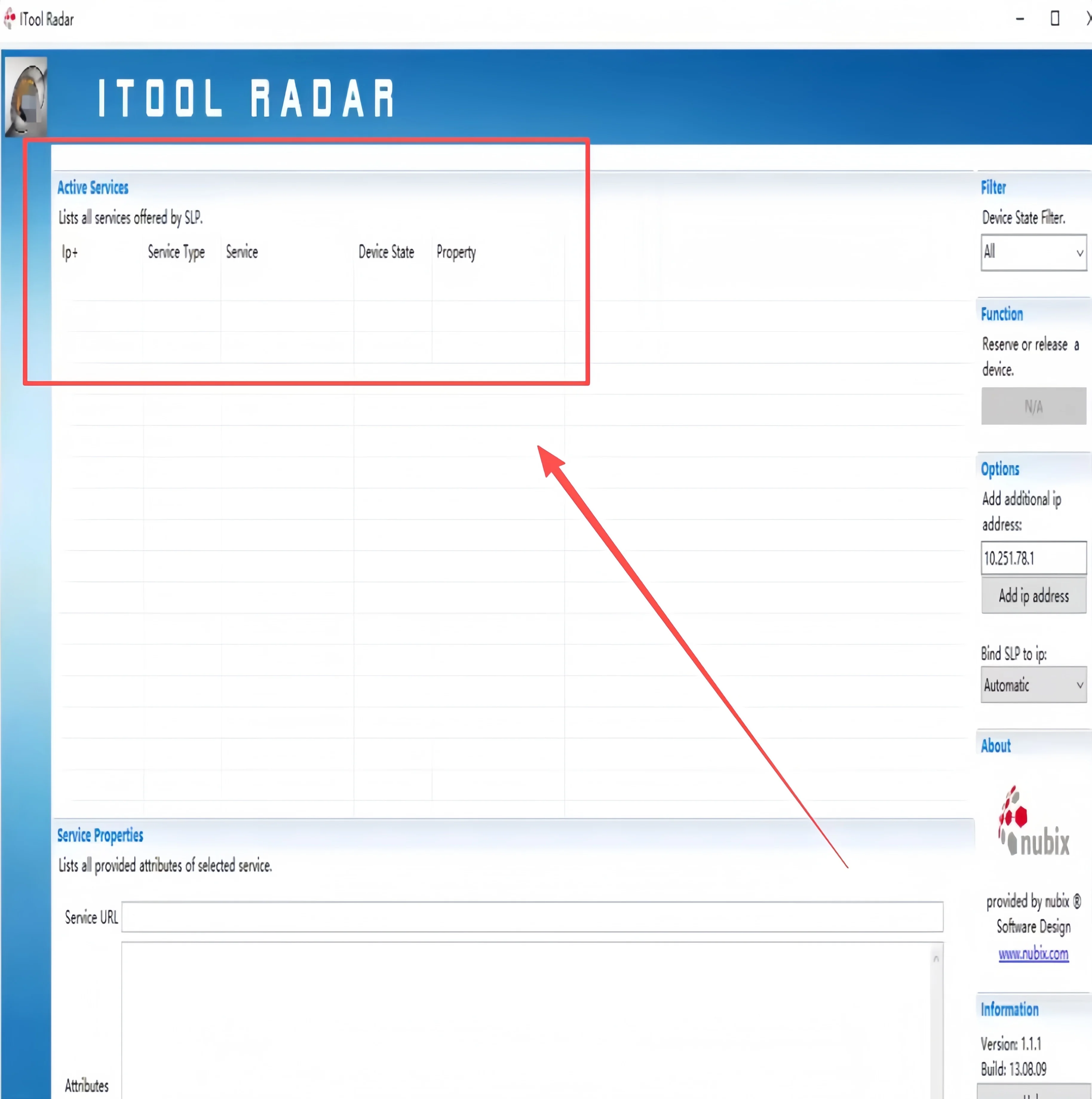This screenshot has width=1092, height=1099.
Task: Click the 'provided by nubix' text
Action: [1033, 901]
